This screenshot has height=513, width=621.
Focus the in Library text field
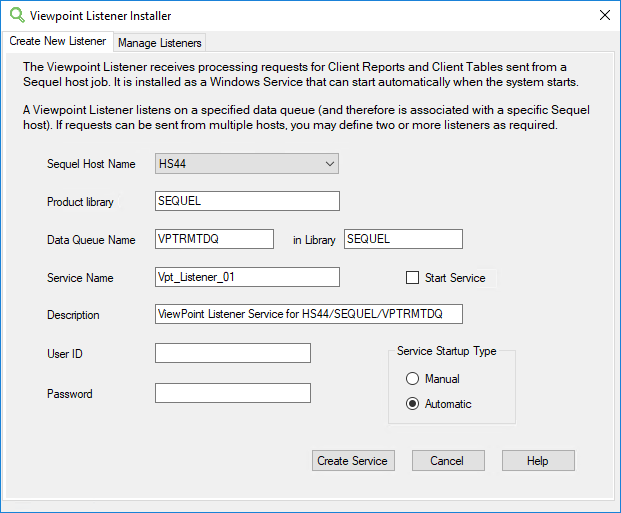(402, 239)
